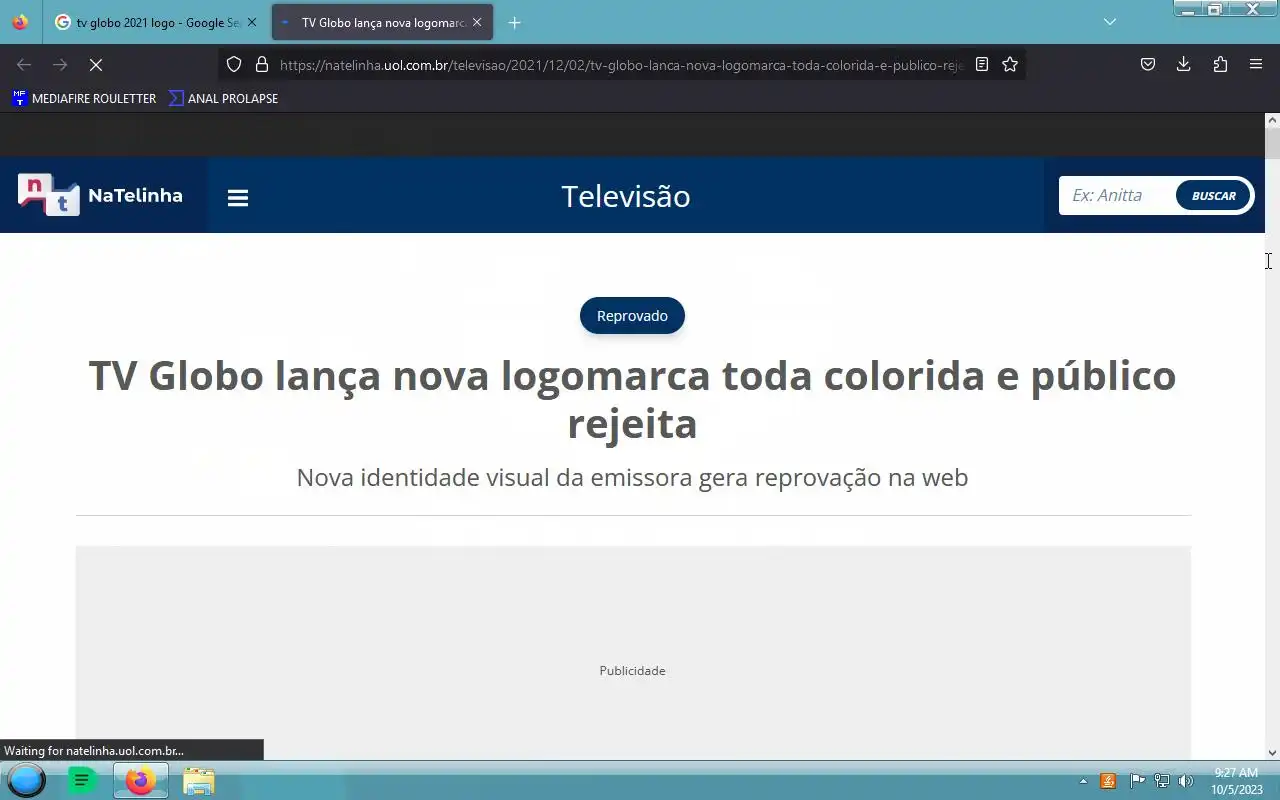Open the green notes taskbar app

tap(82, 780)
